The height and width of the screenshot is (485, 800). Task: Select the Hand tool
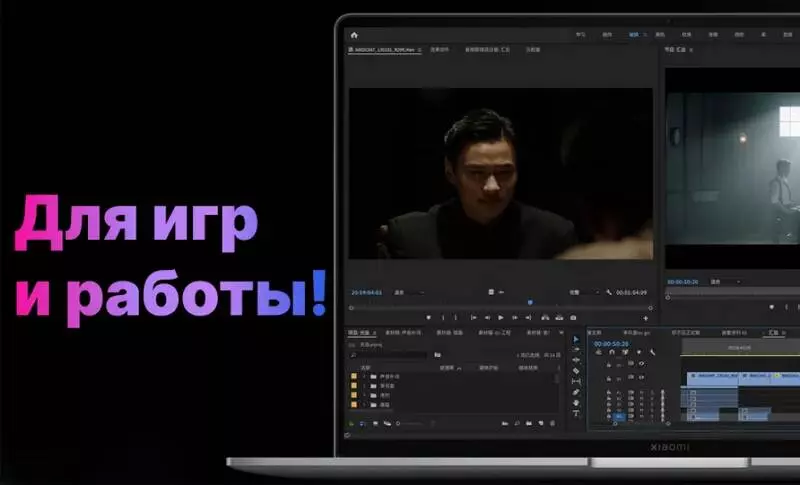tap(576, 403)
